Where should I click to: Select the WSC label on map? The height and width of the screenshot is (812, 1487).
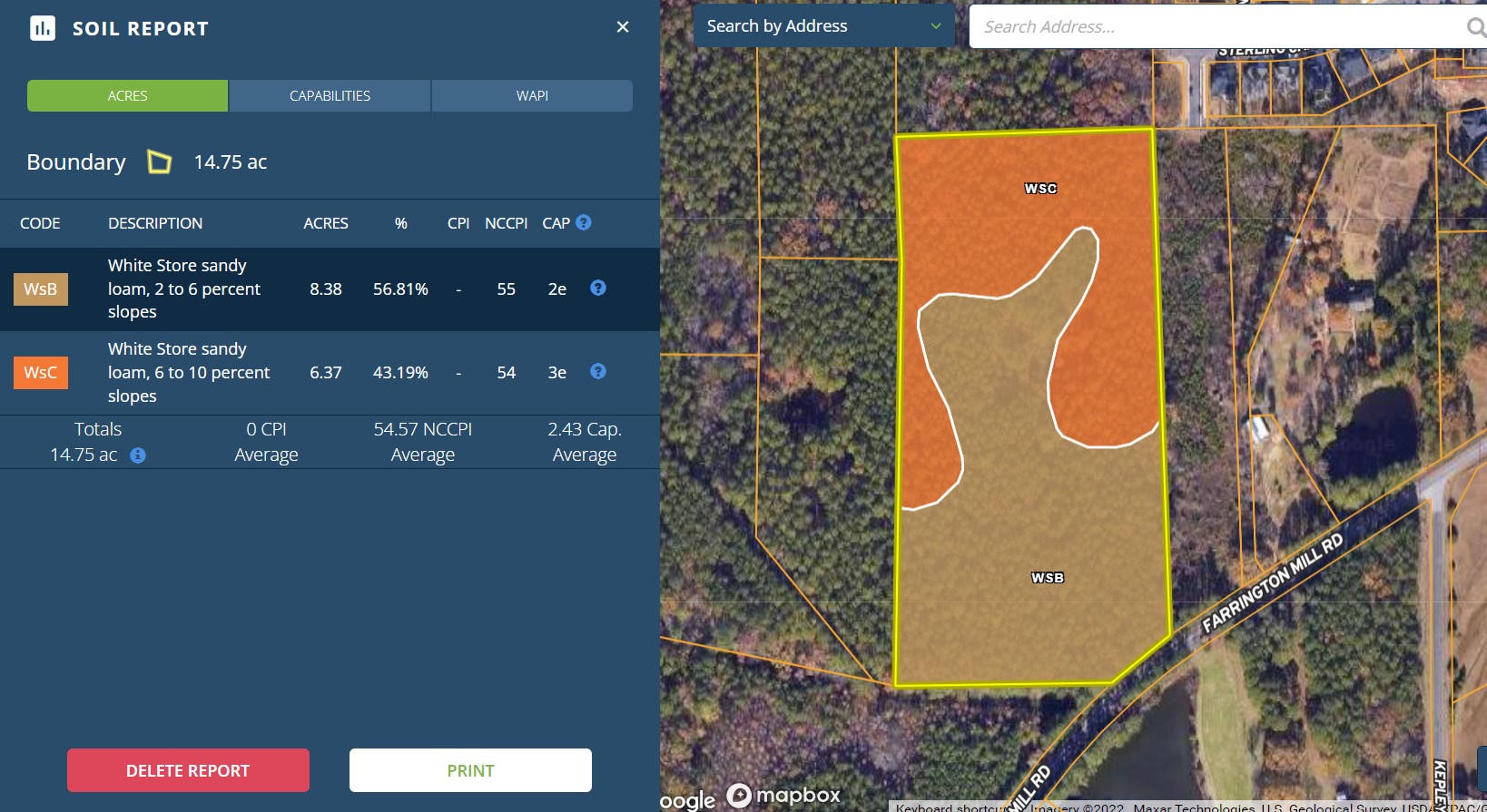click(1040, 189)
